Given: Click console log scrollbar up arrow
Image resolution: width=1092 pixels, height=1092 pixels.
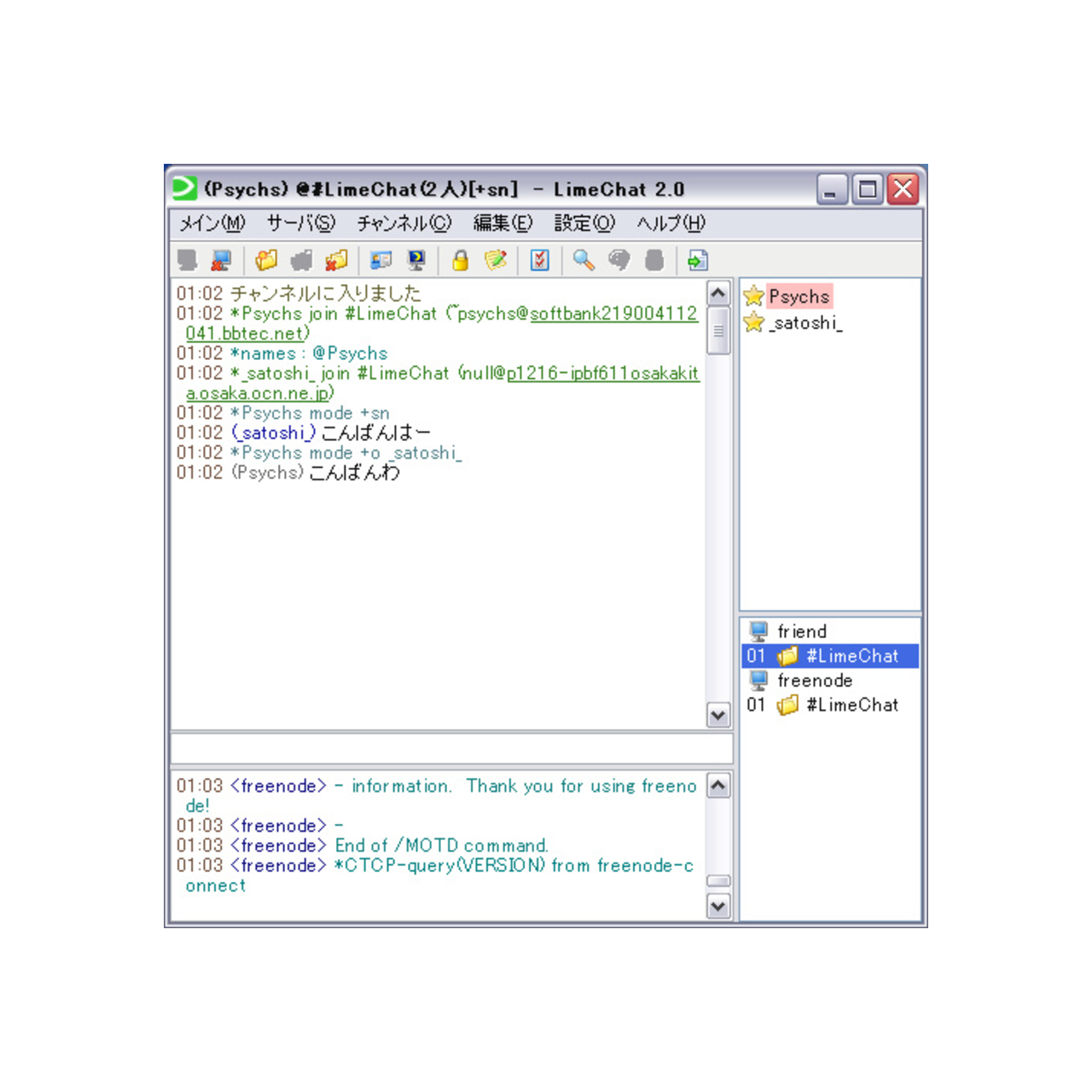Looking at the screenshot, I should pyautogui.click(x=718, y=786).
